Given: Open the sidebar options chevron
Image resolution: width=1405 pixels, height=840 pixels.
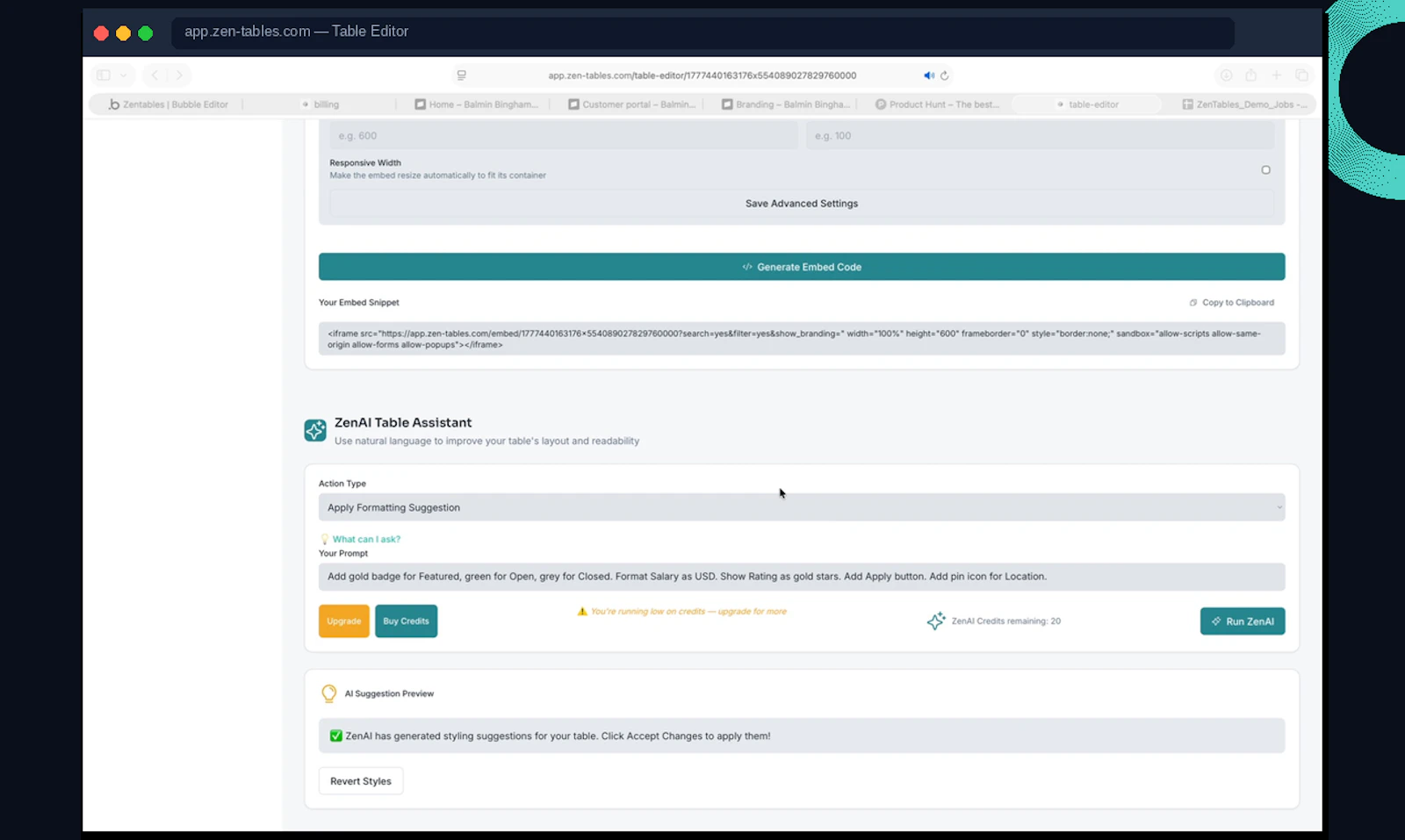Looking at the screenshot, I should (x=124, y=75).
